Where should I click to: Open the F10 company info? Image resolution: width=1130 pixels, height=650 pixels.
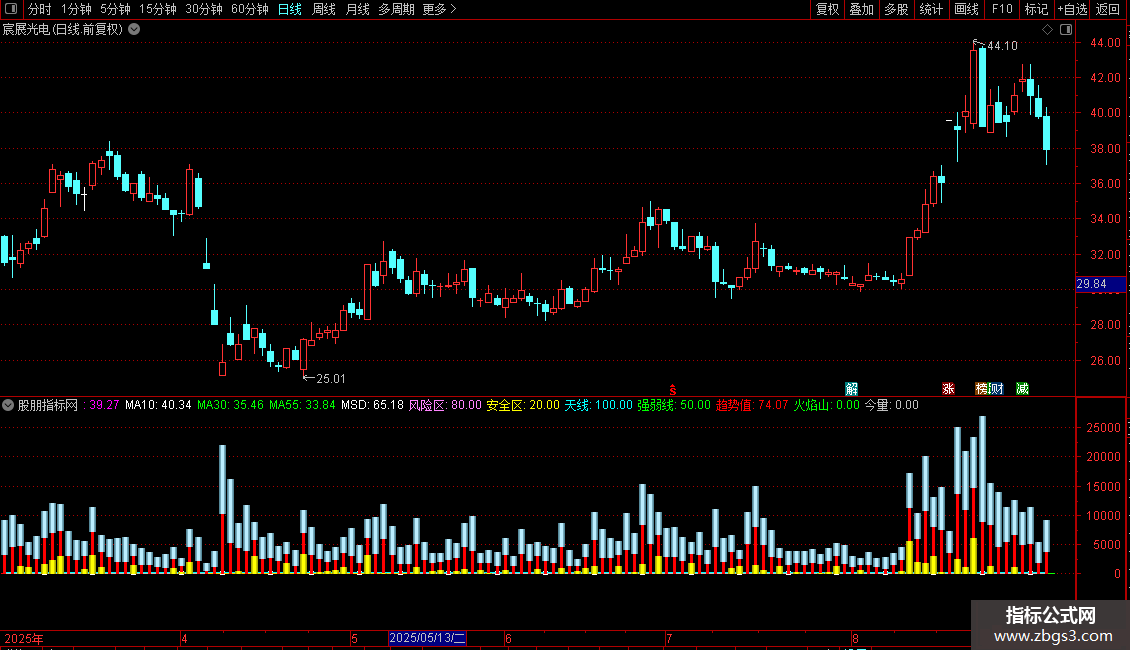pos(1002,9)
